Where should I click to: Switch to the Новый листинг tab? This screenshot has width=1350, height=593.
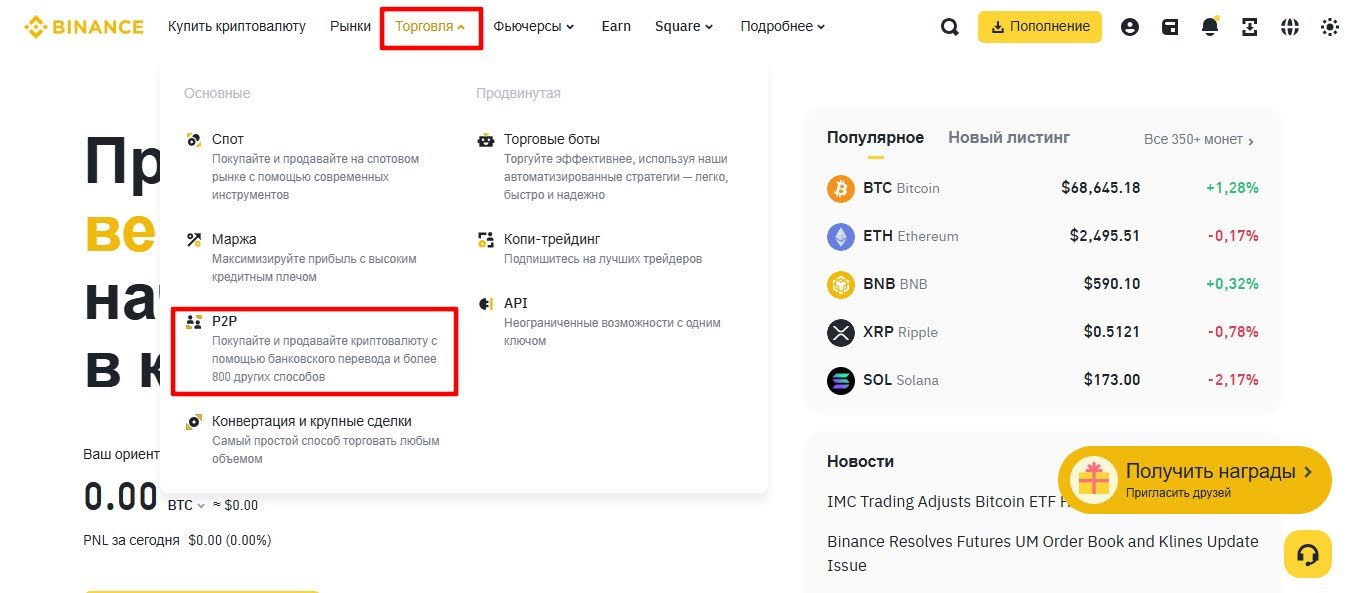[x=1009, y=137]
